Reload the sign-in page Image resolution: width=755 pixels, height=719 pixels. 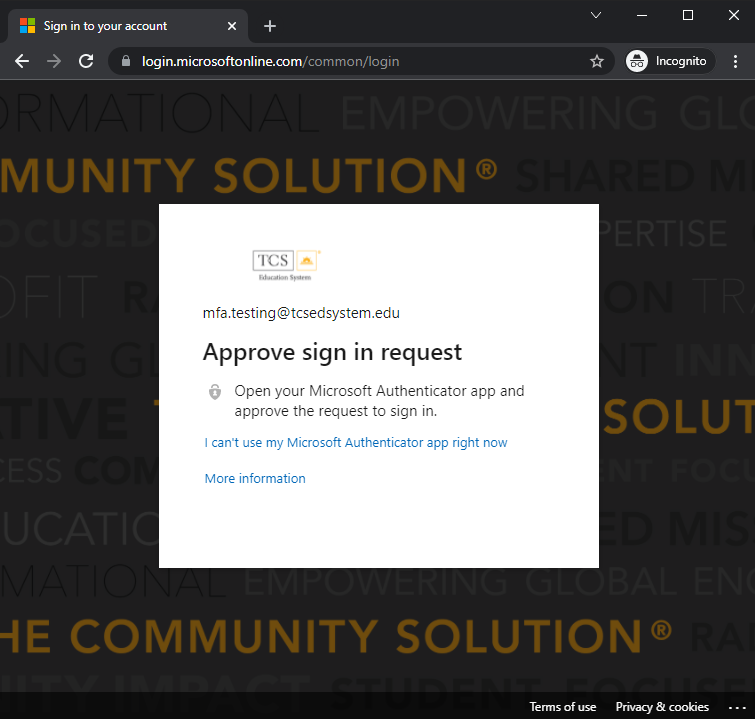86,61
